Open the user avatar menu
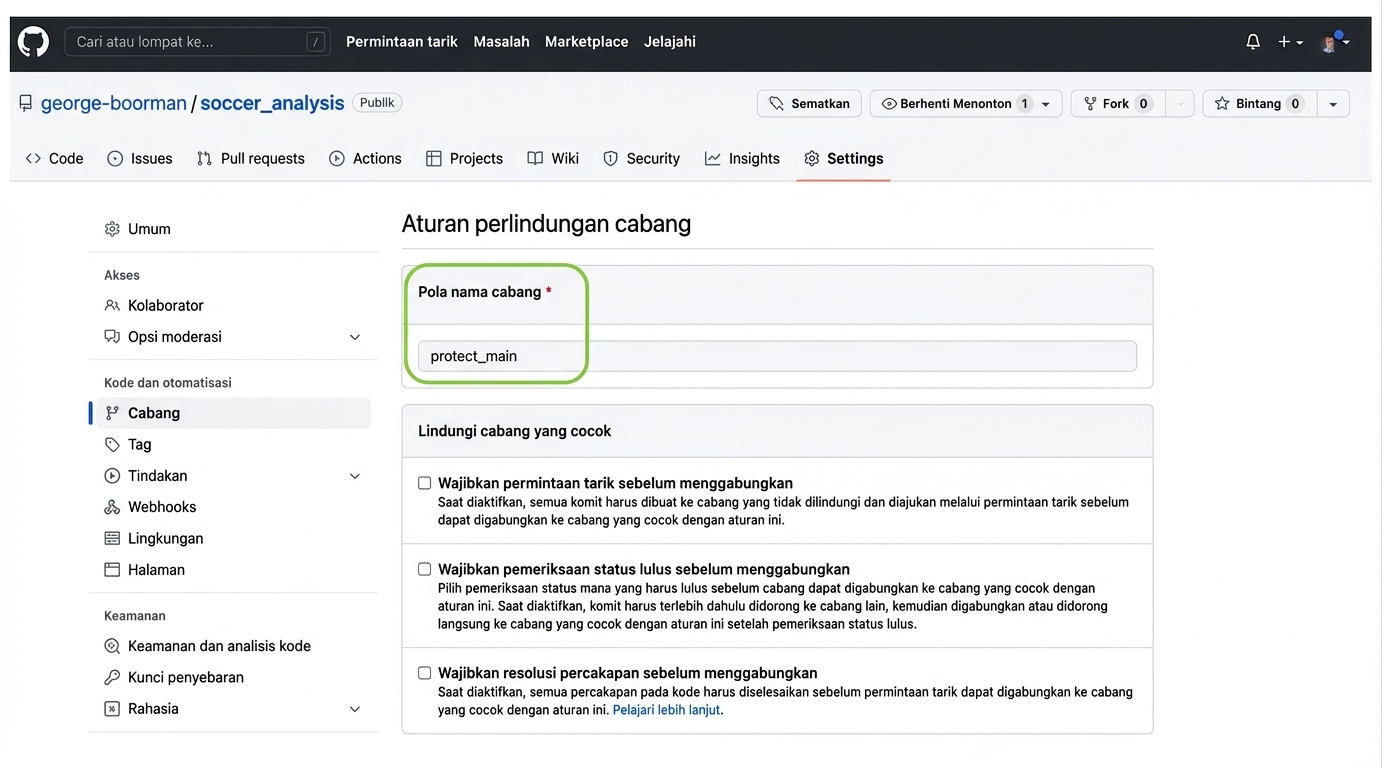The height and width of the screenshot is (768, 1382). coord(1335,42)
